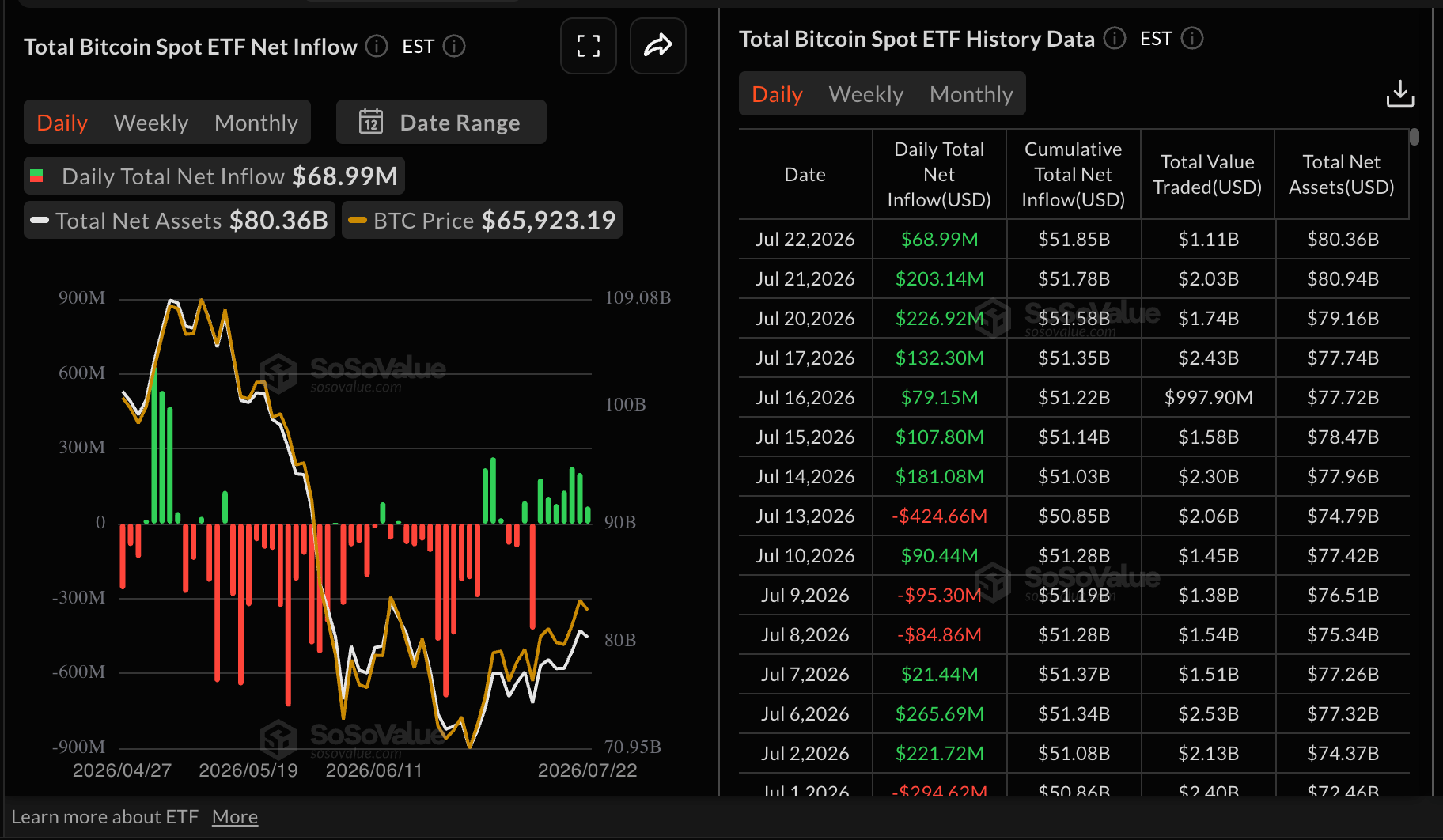Open the More link about ETF
1443x840 pixels.
point(235,817)
